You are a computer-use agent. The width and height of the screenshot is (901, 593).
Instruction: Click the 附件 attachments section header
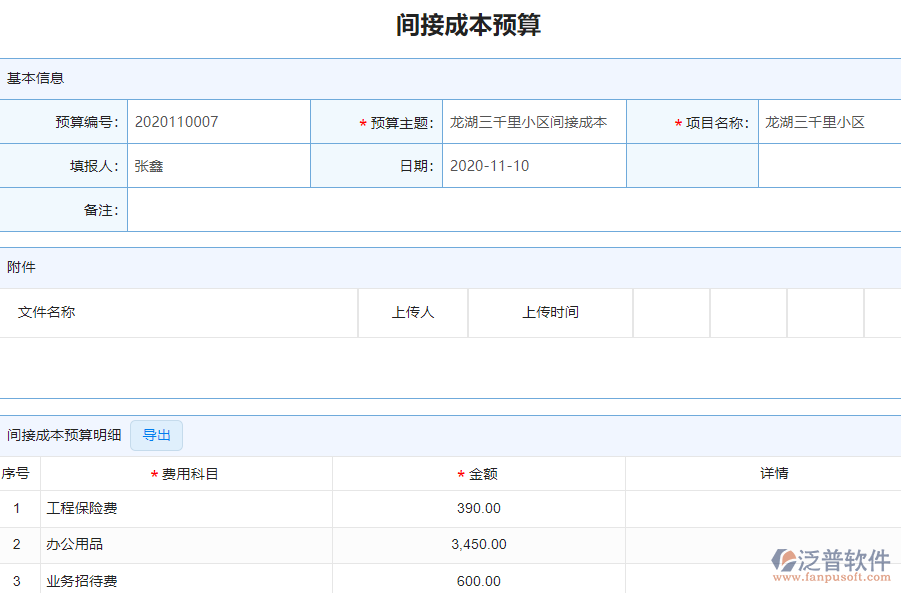(20, 267)
